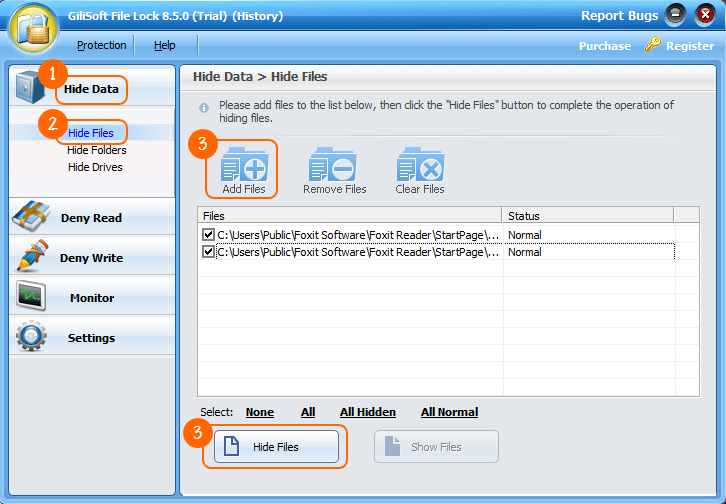Uncheck the first Foxit Reader file checkbox
The height and width of the screenshot is (504, 726).
pyautogui.click(x=208, y=235)
